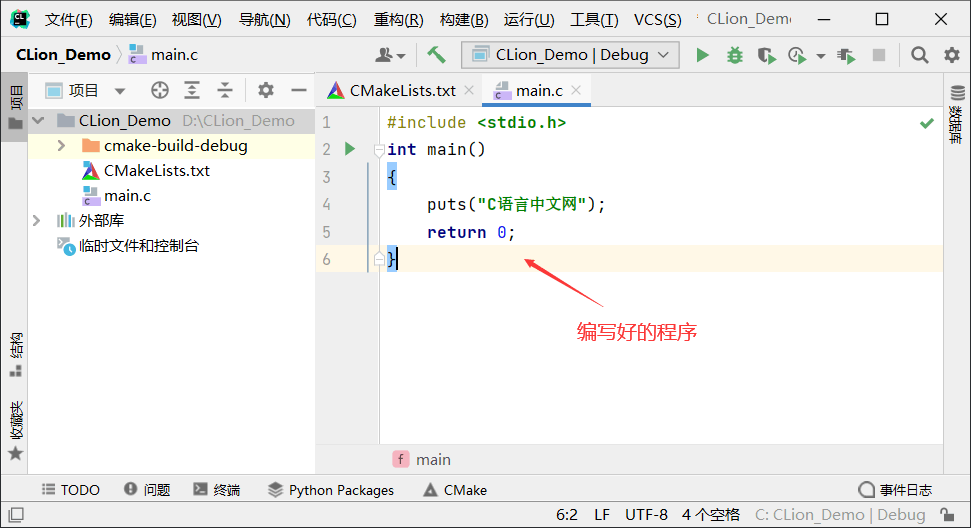Click gutter run arrow beside int main

point(350,149)
